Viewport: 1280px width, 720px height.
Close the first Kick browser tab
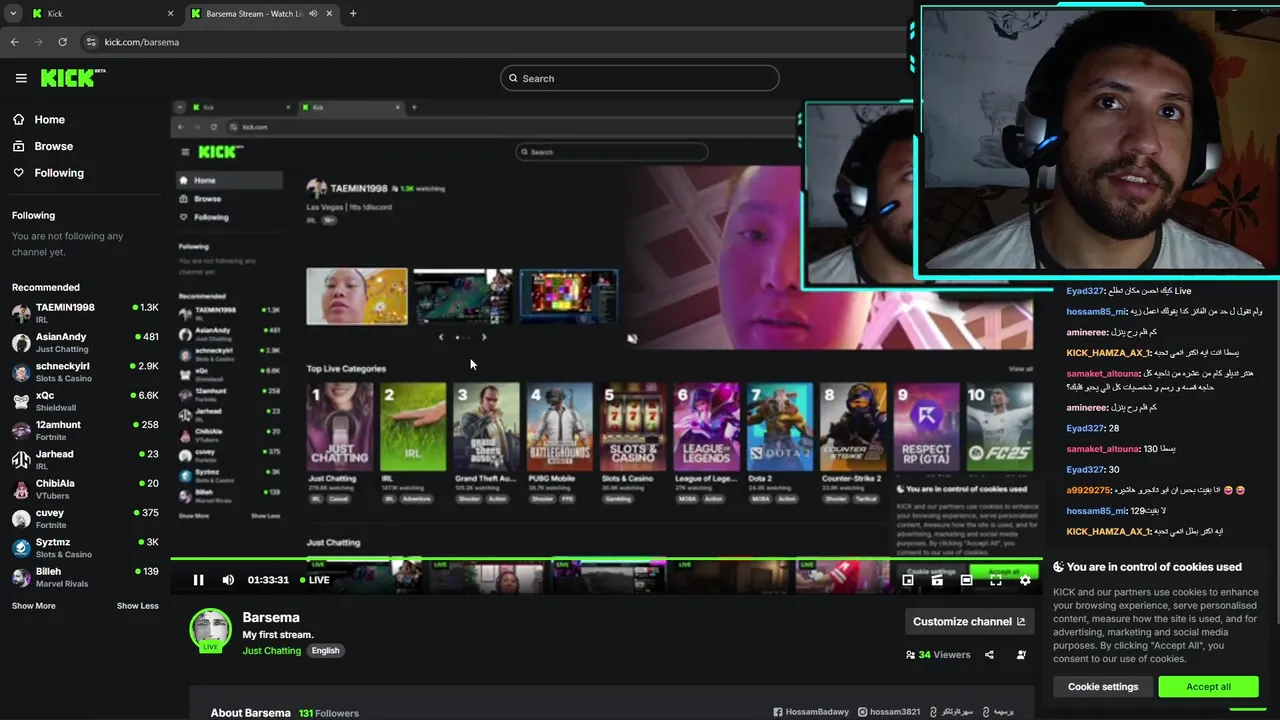170,14
